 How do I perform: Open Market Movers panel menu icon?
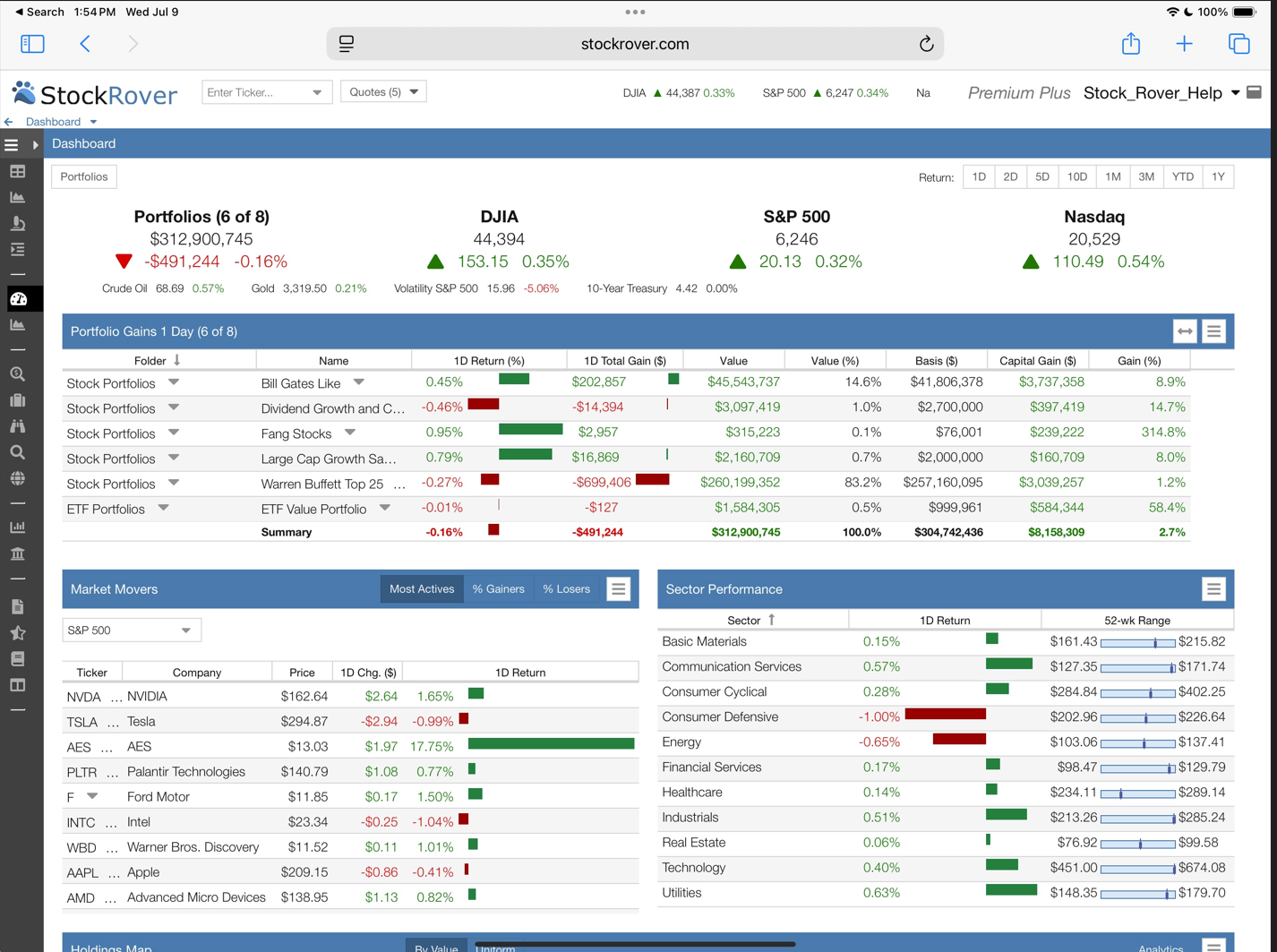[619, 589]
